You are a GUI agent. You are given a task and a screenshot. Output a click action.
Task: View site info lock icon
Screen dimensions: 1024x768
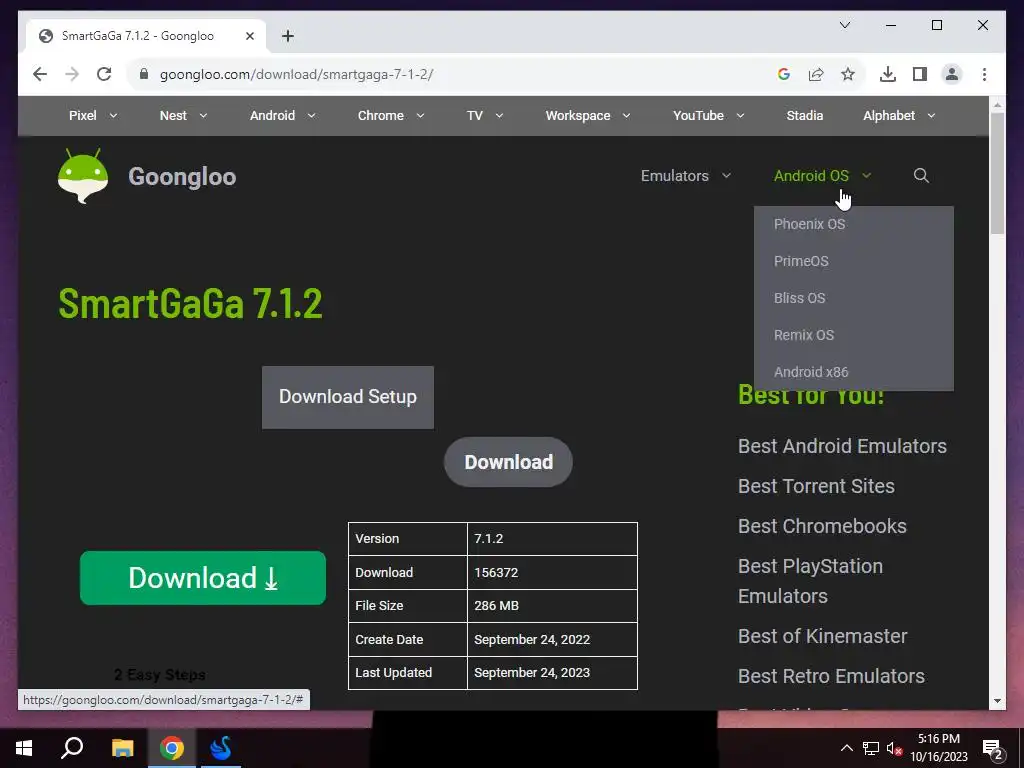(144, 74)
